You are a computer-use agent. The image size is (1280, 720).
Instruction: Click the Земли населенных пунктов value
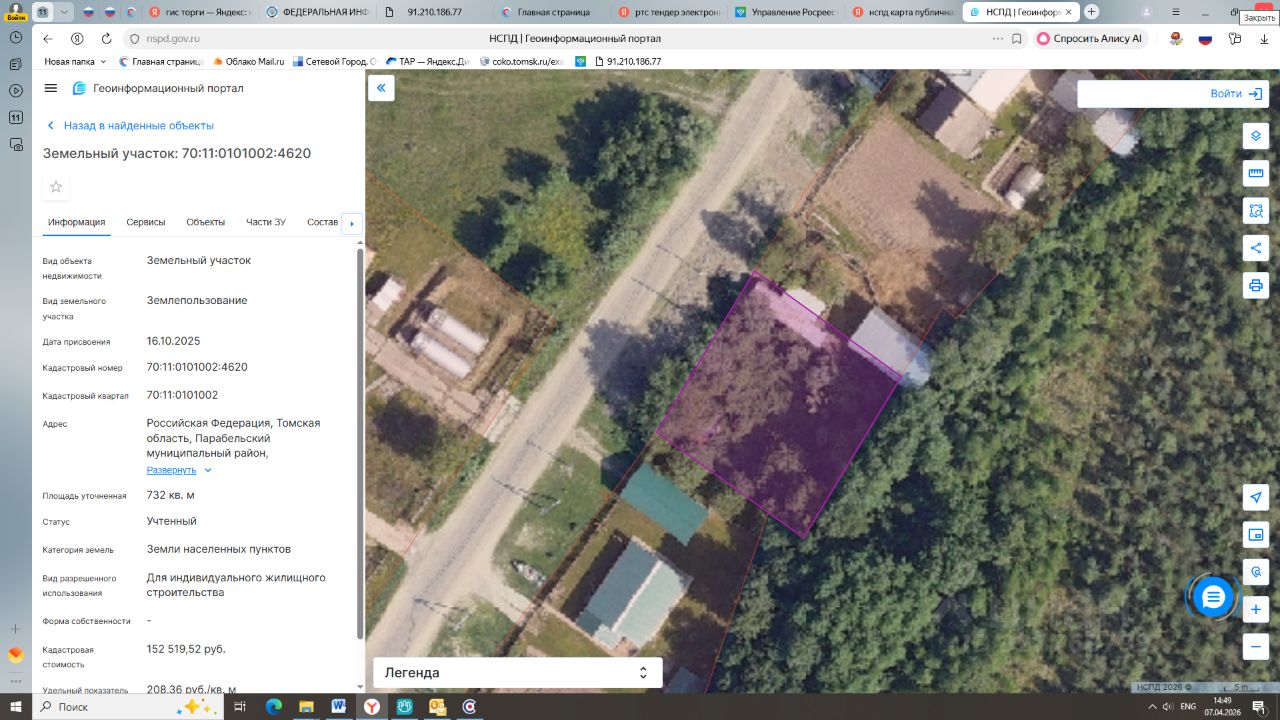(219, 549)
